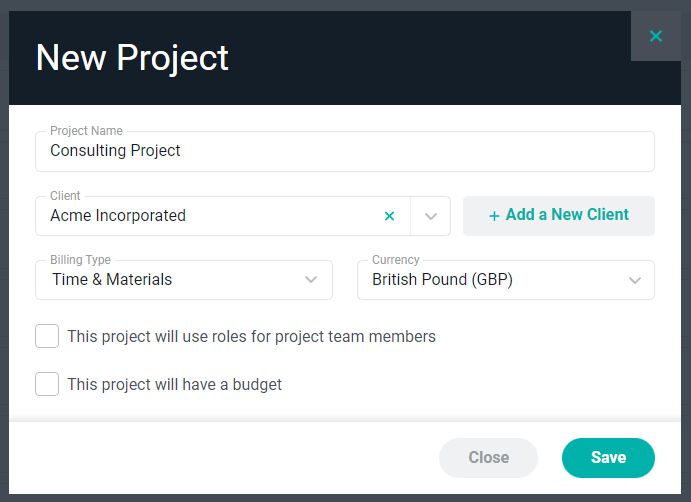691x502 pixels.
Task: Select the British Pound (GBP) currency value
Action: click(442, 279)
